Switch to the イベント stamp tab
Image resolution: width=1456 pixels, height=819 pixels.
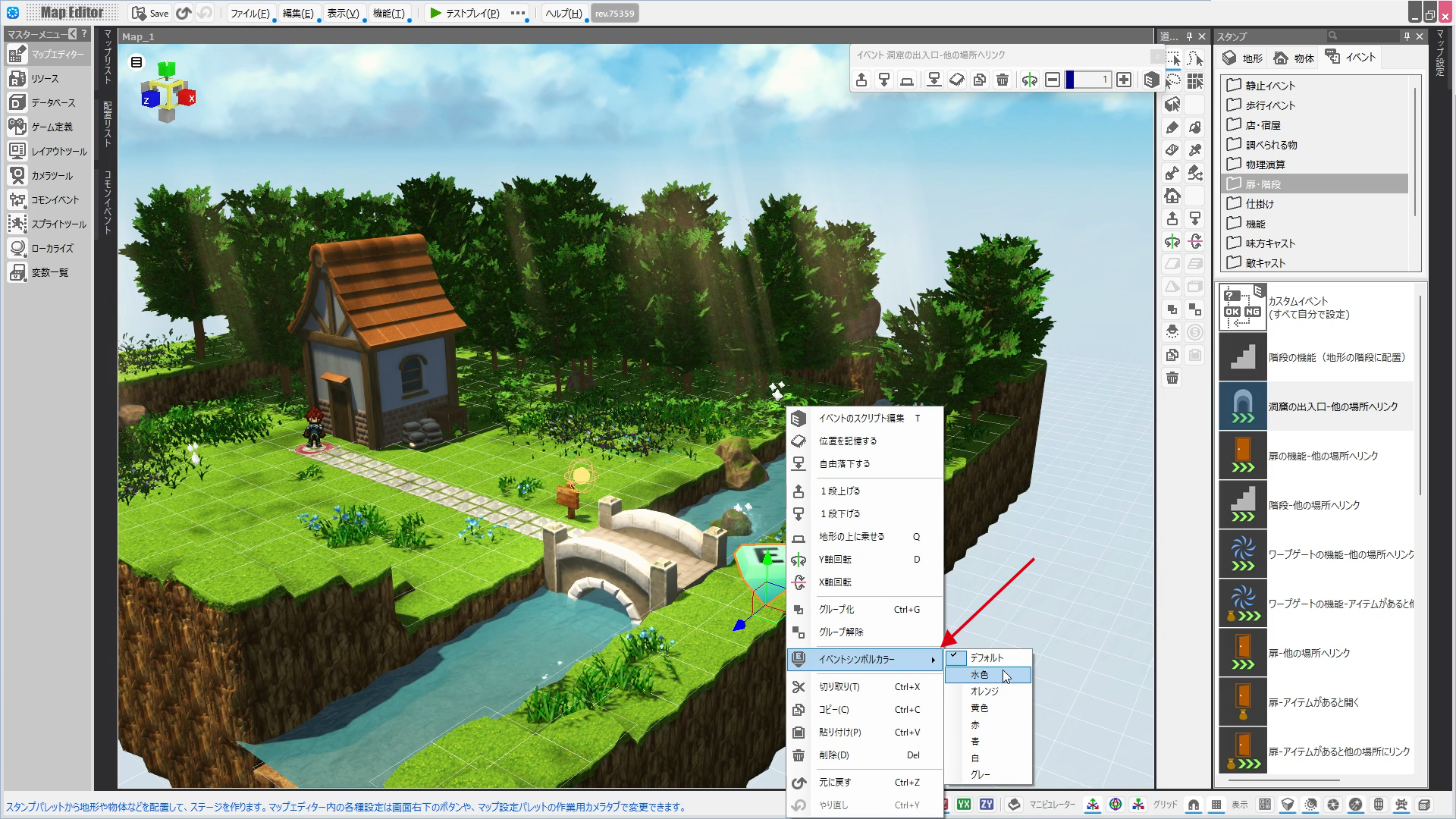[1351, 57]
